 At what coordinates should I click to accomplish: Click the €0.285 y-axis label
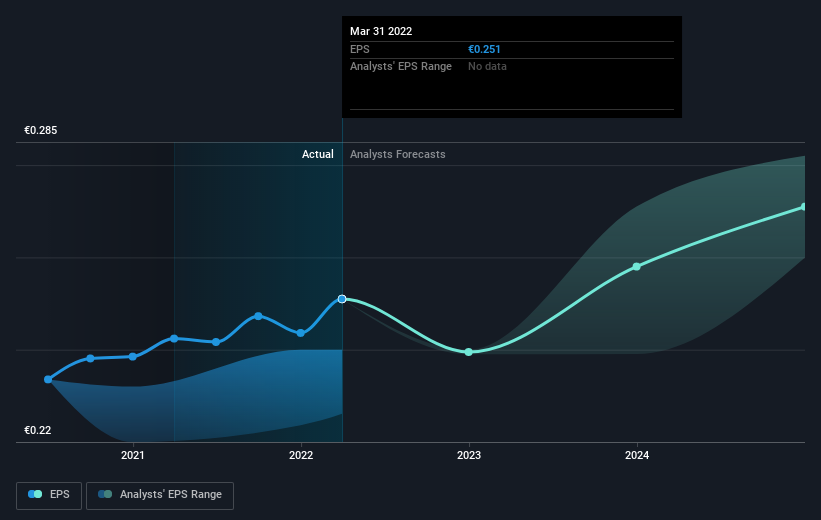pos(41,130)
